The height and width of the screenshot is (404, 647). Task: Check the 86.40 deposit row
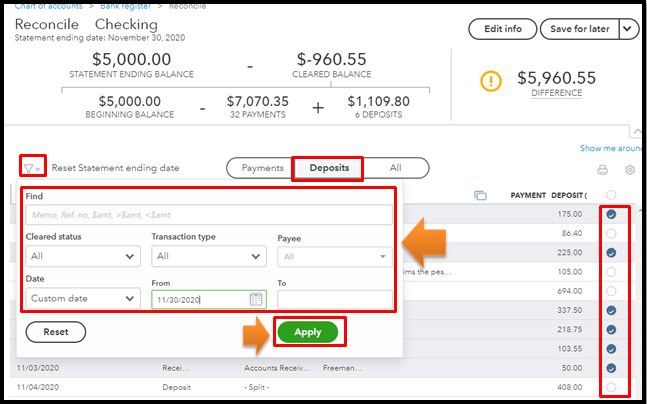pyautogui.click(x=610, y=233)
